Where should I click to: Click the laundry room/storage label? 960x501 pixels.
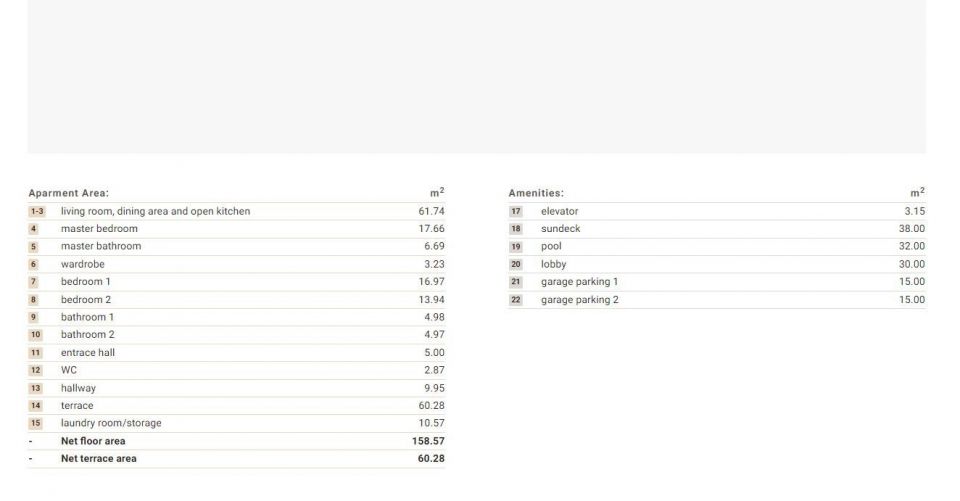click(111, 423)
